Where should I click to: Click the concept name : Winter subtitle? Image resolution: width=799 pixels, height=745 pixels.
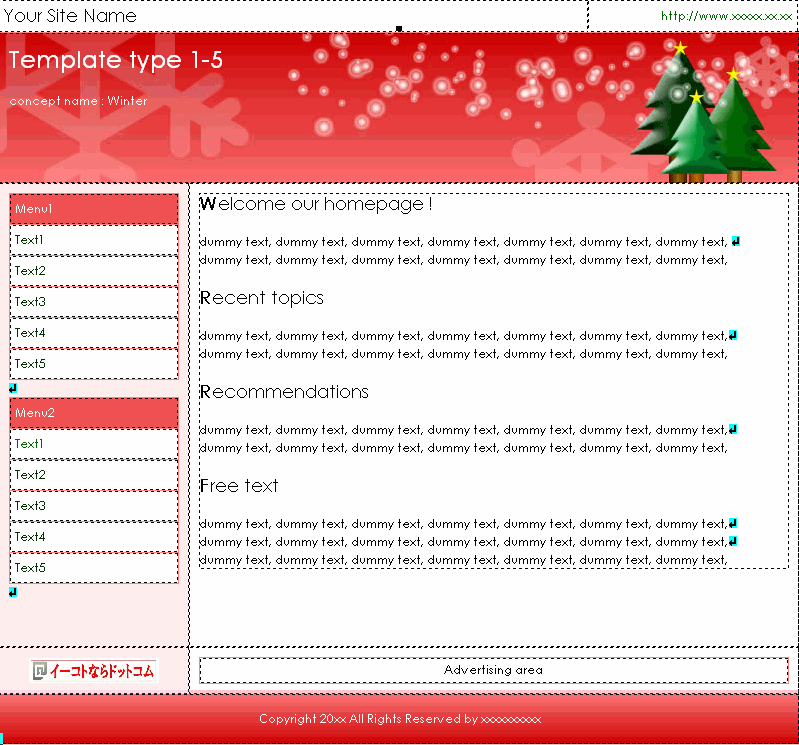pyautogui.click(x=78, y=101)
